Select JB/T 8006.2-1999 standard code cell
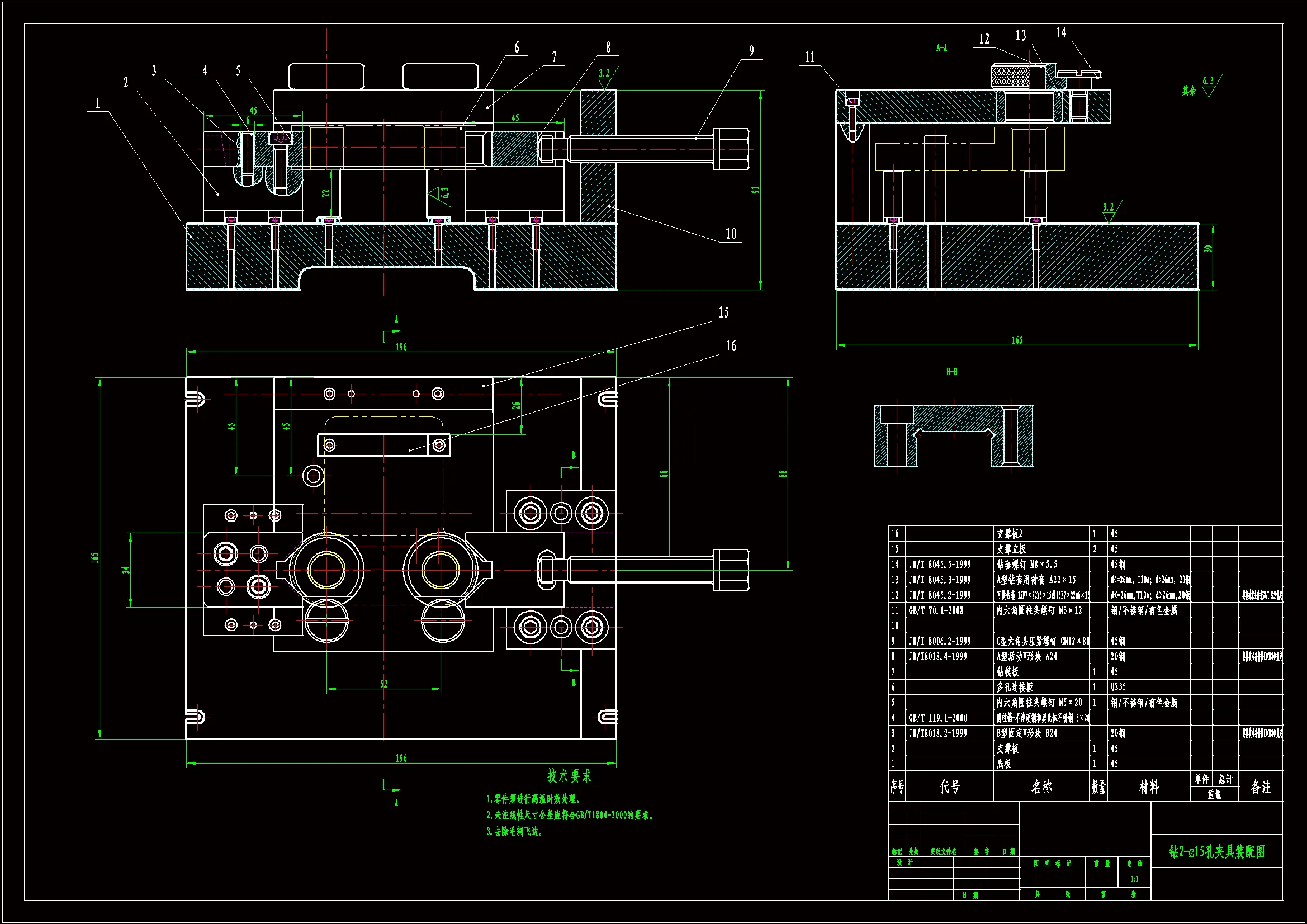This screenshot has width=1307, height=924. click(939, 641)
